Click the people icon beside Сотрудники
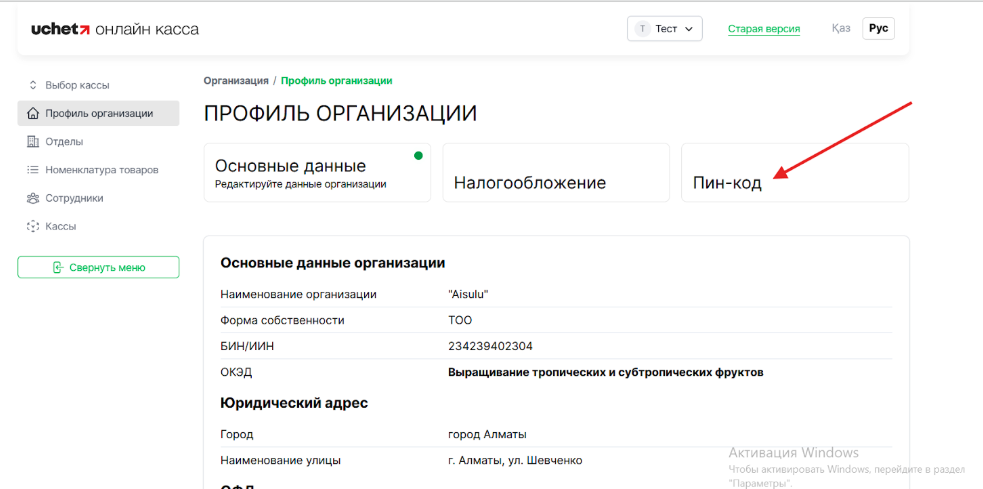The width and height of the screenshot is (983, 489). pos(33,198)
